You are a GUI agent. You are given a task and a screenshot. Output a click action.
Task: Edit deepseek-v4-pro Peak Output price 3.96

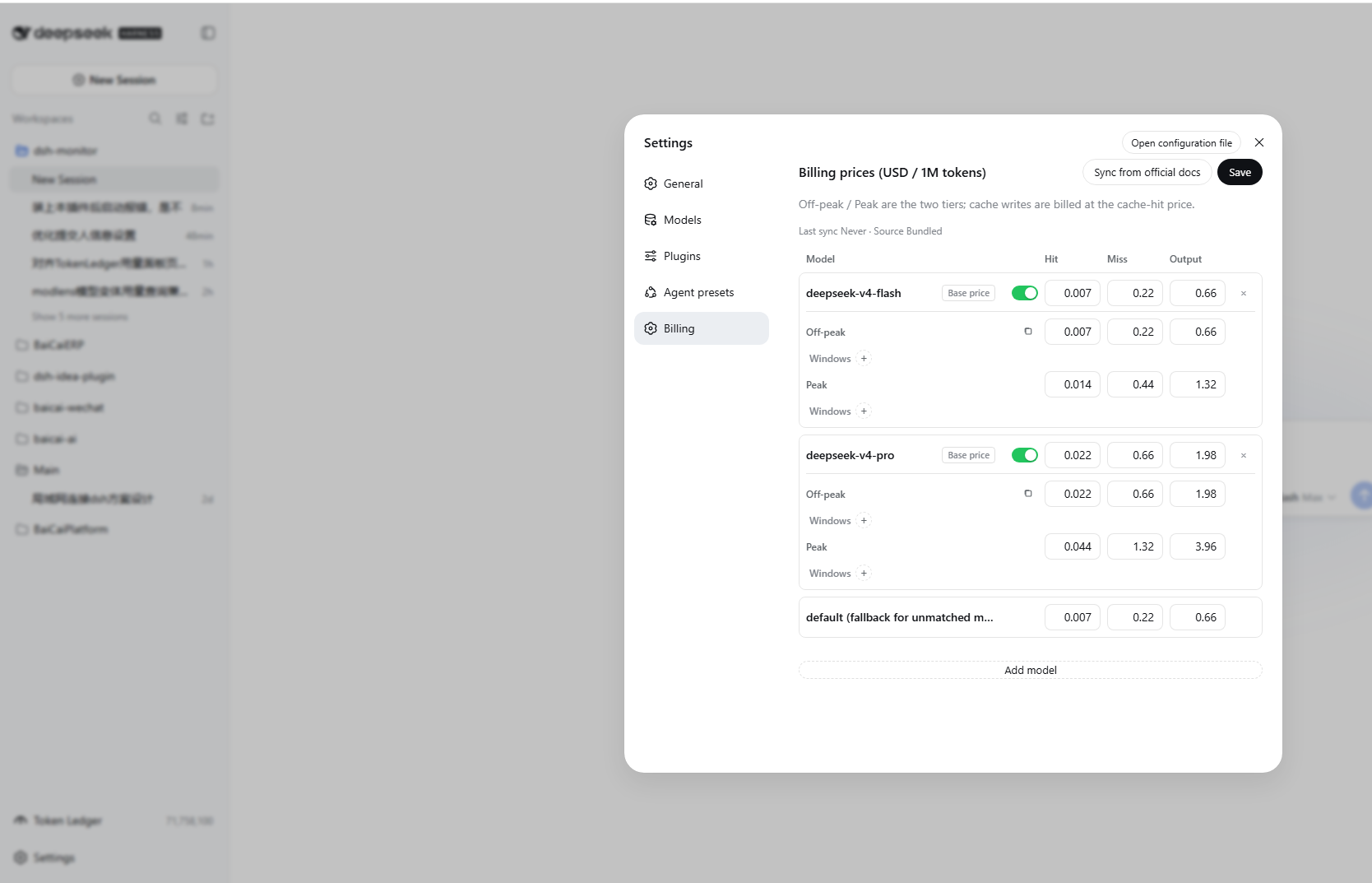(1198, 546)
